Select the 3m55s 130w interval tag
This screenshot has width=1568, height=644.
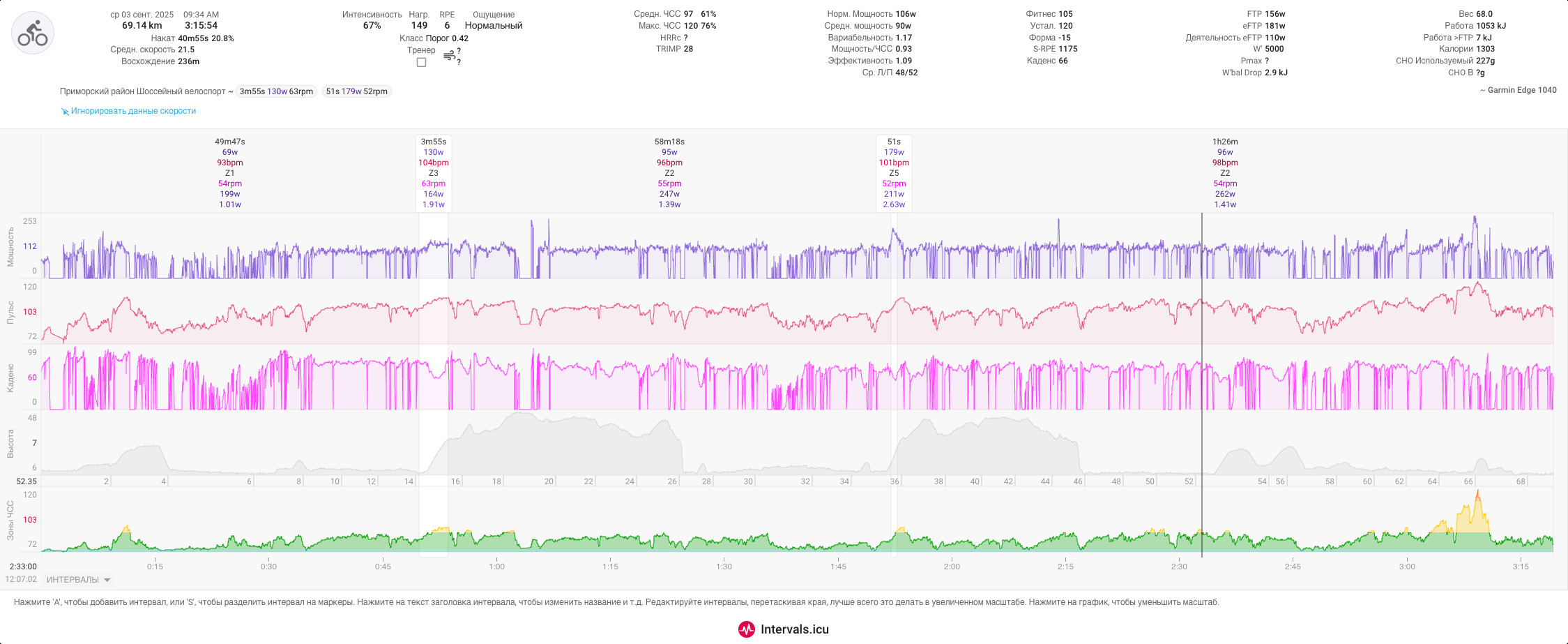pyautogui.click(x=276, y=91)
